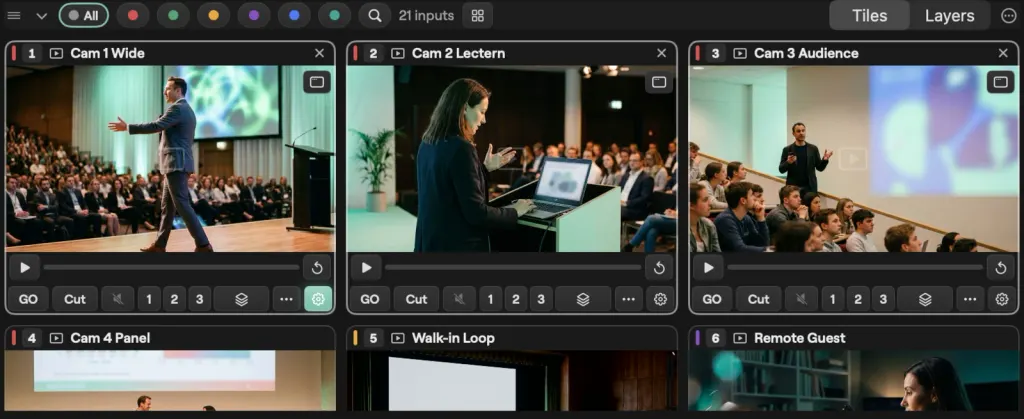1024x419 pixels.
Task: Click GO on Cam 2 Lectern
Action: [x=370, y=299]
